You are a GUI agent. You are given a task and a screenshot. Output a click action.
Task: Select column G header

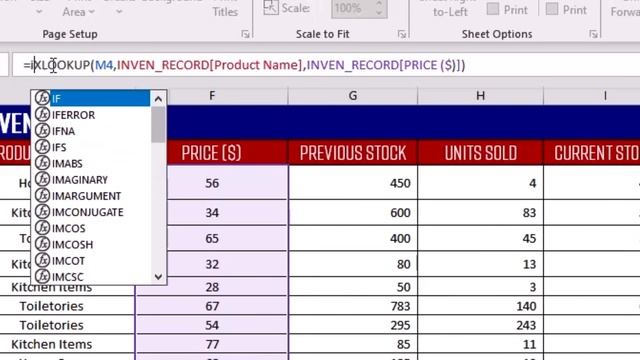tap(353, 96)
